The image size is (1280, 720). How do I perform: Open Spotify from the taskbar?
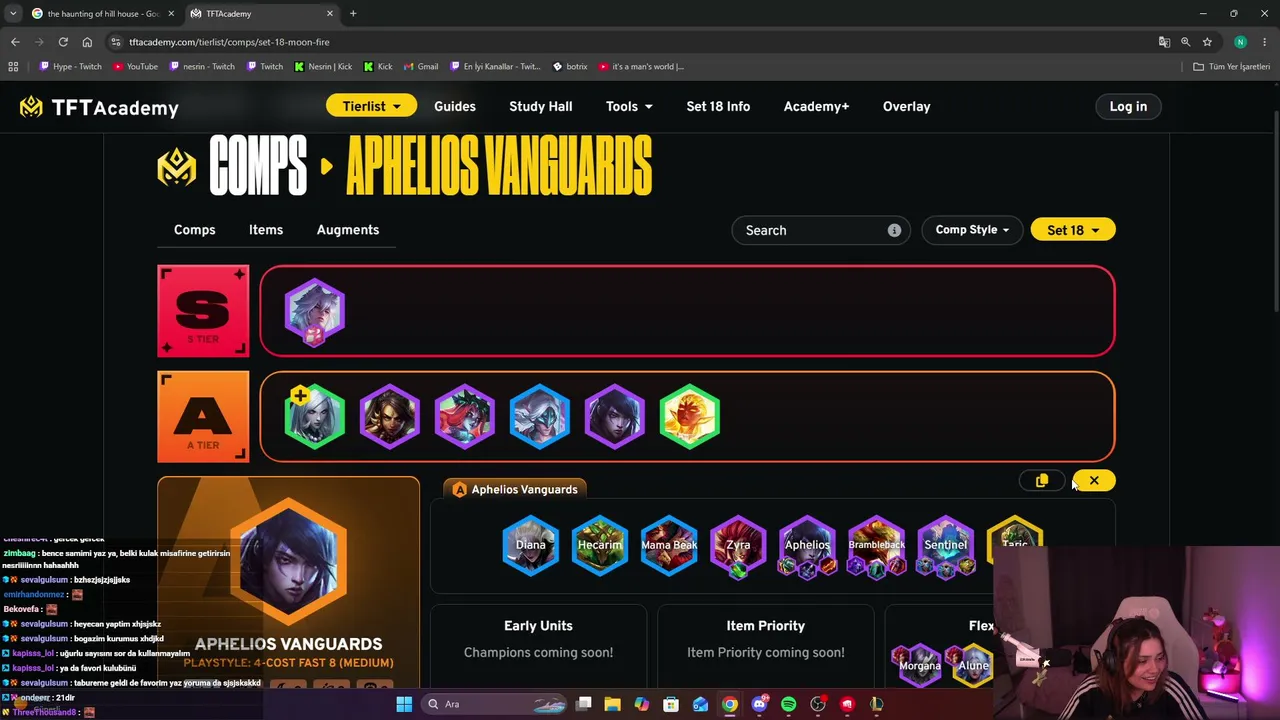click(789, 704)
